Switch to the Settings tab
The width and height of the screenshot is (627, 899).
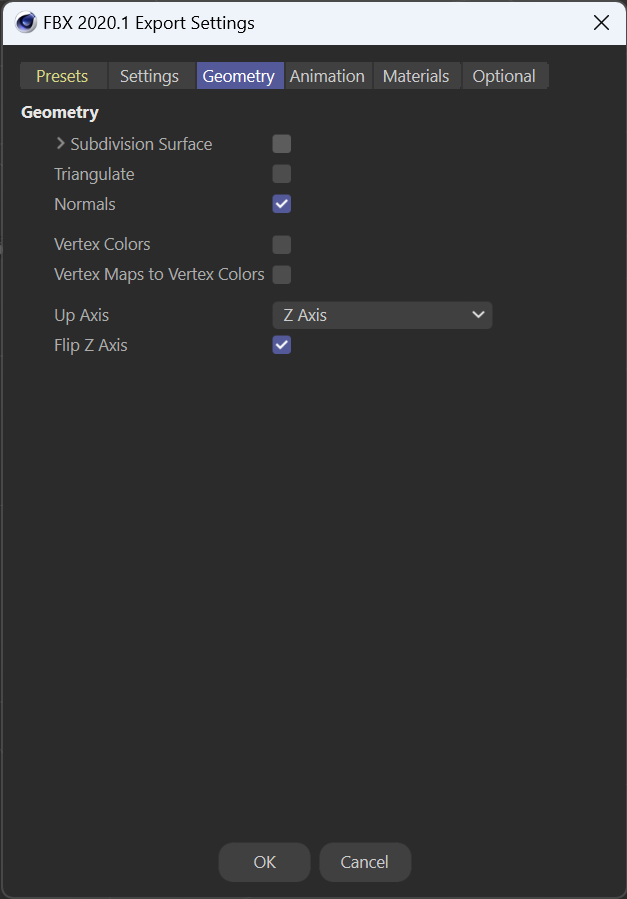(152, 76)
